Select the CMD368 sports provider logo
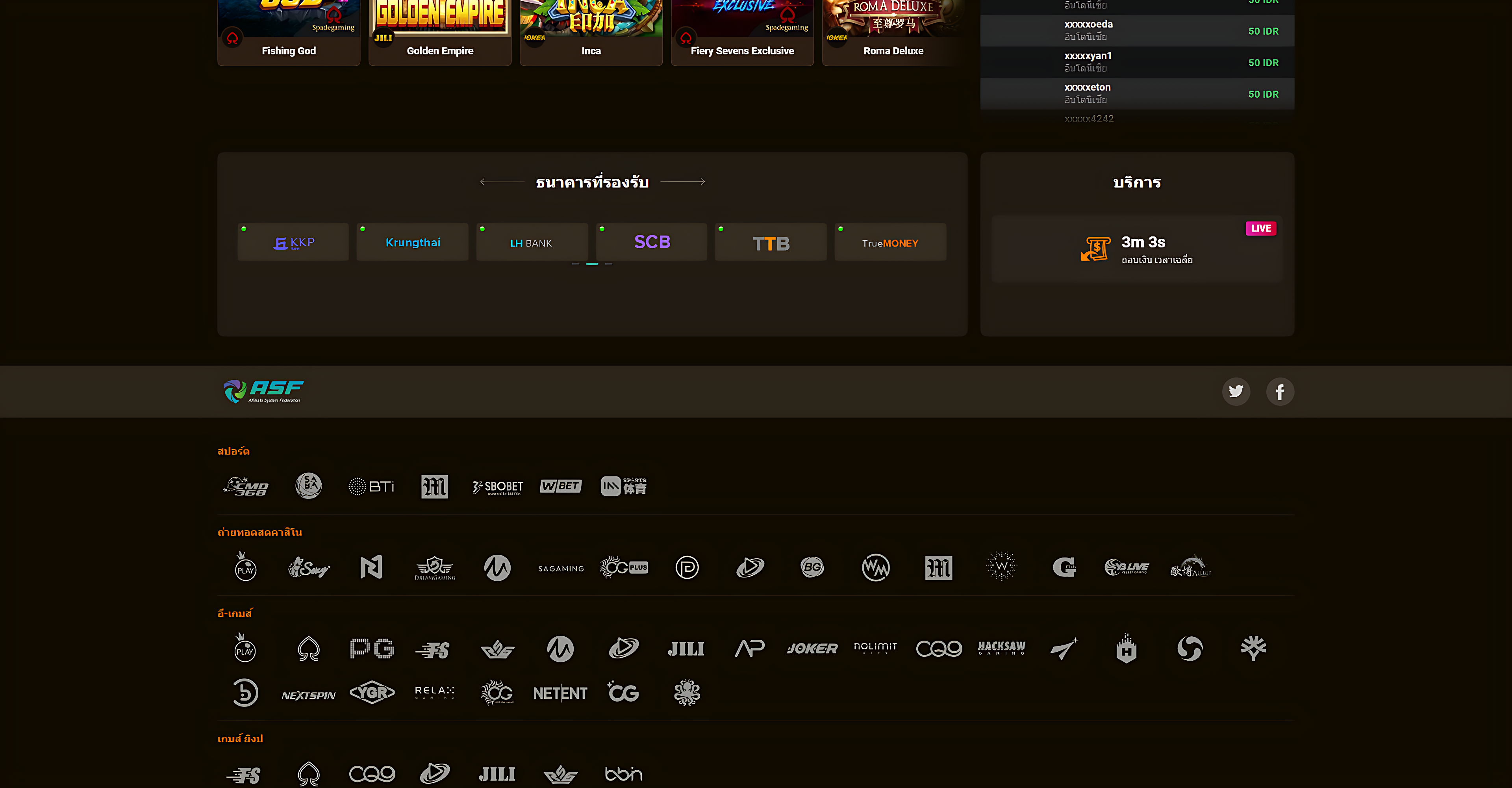The image size is (1512, 788). point(245,486)
